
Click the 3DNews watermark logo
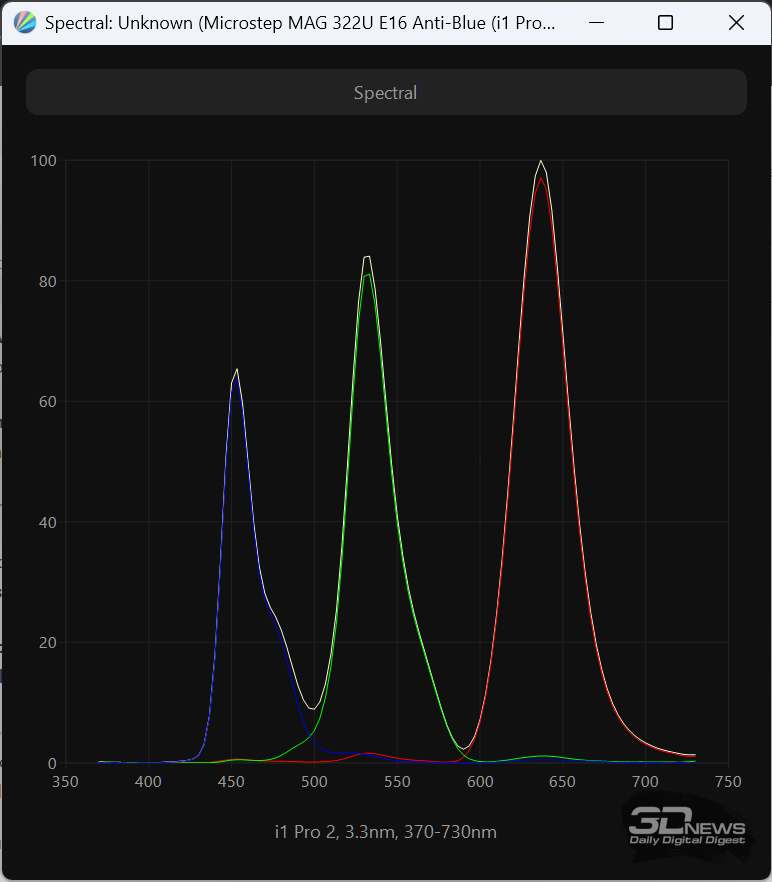686,828
